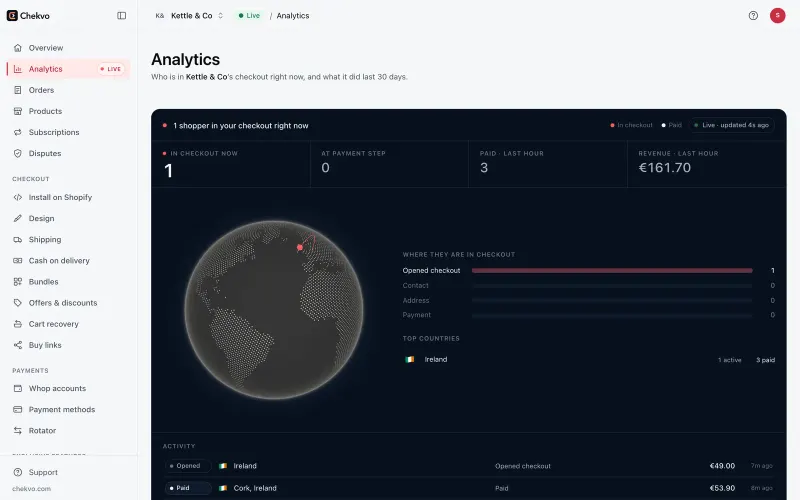Click the Live status badge in header
Image resolution: width=800 pixels, height=500 pixels.
249,16
